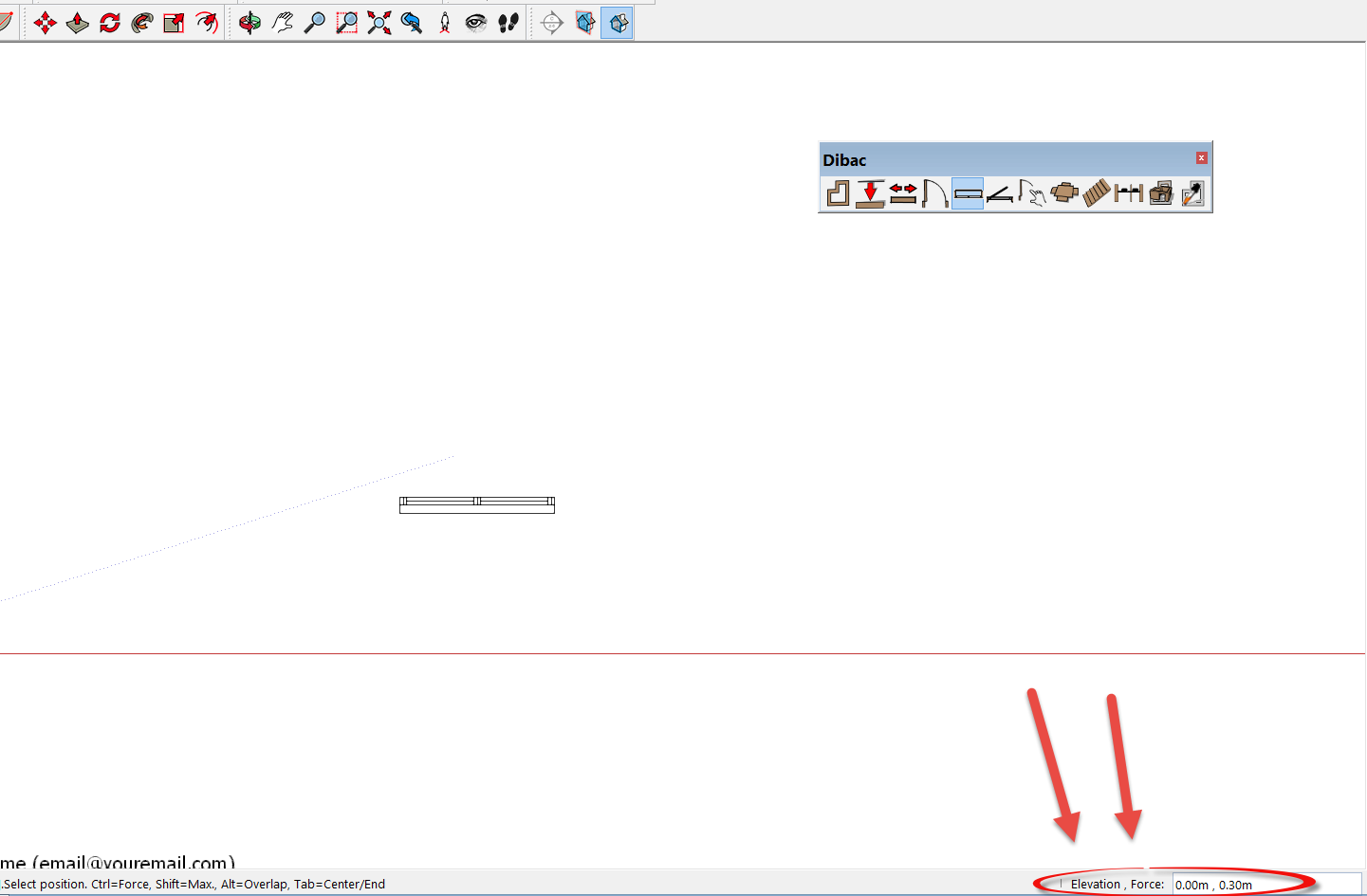
Task: Close the Dibac toolbar
Action: click(x=1201, y=158)
